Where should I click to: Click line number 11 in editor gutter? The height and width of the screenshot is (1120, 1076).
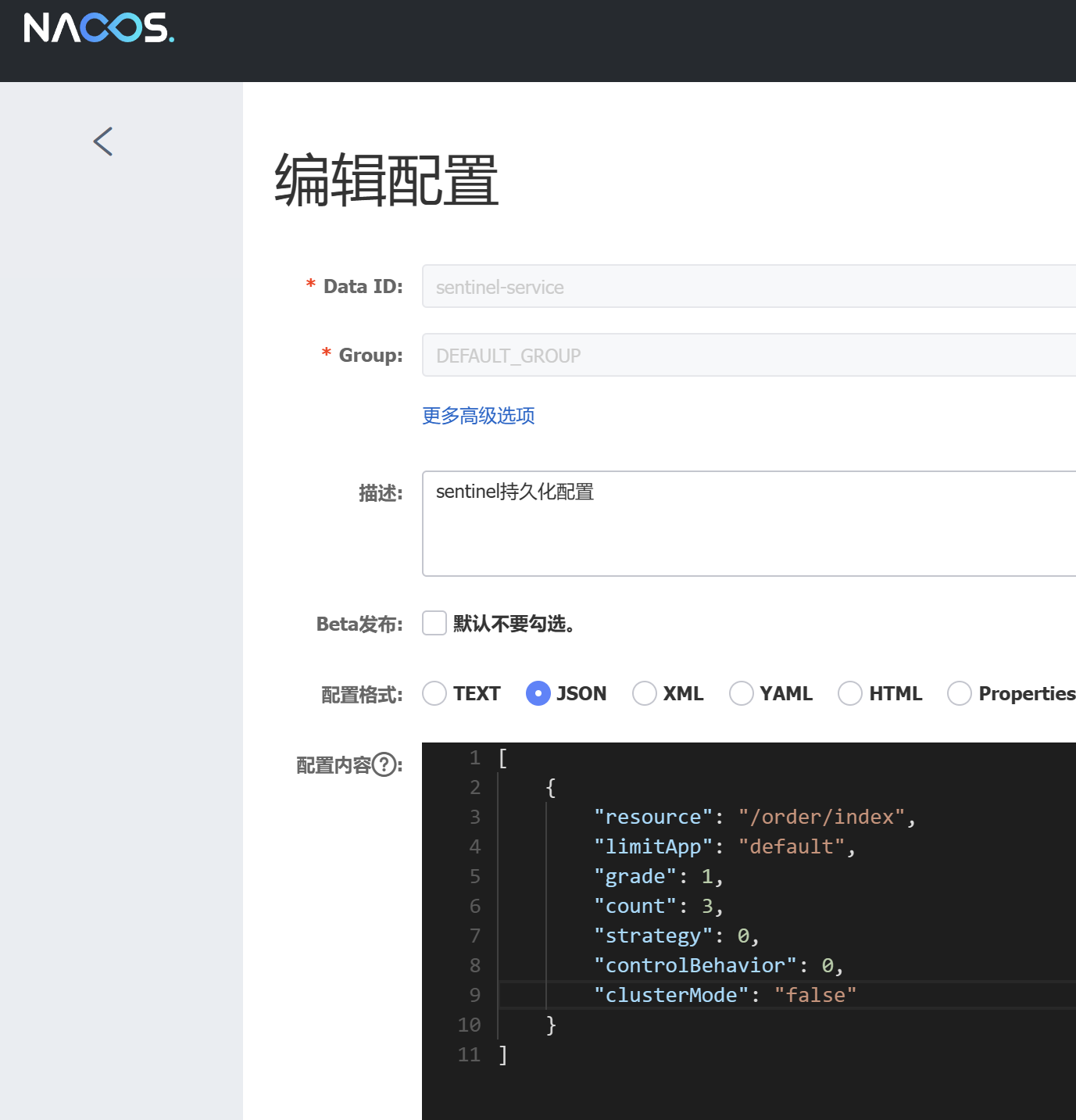(x=470, y=1054)
